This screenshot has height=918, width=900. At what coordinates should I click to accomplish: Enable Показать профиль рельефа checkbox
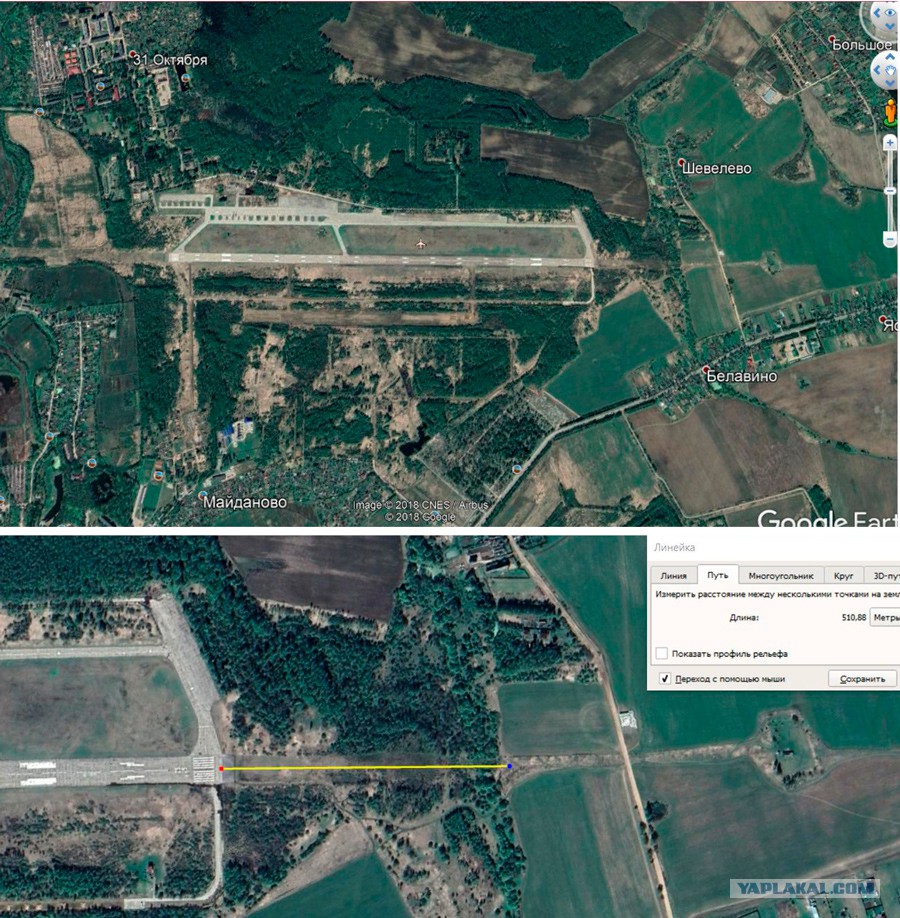tap(662, 653)
